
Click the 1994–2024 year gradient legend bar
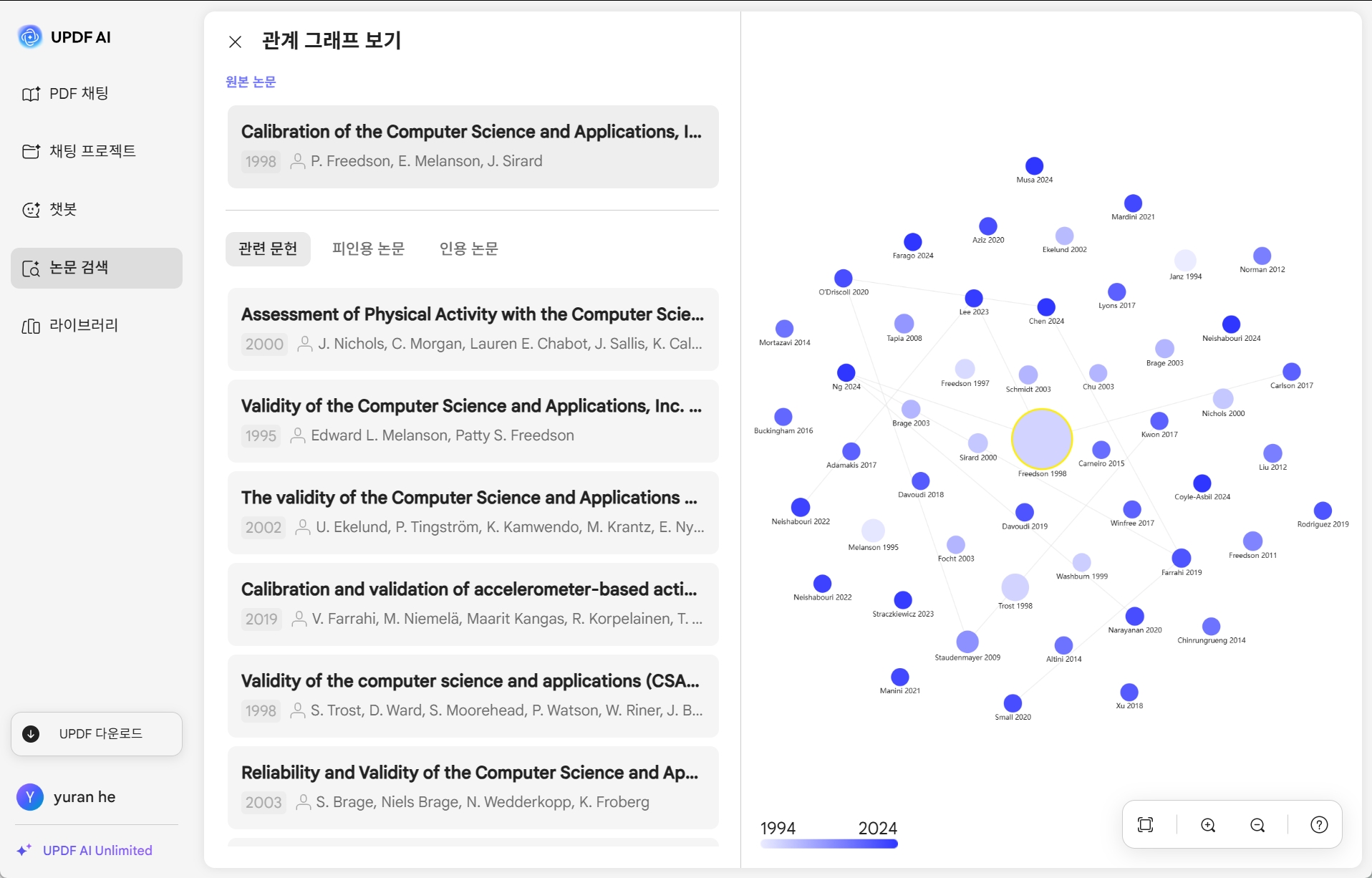829,844
